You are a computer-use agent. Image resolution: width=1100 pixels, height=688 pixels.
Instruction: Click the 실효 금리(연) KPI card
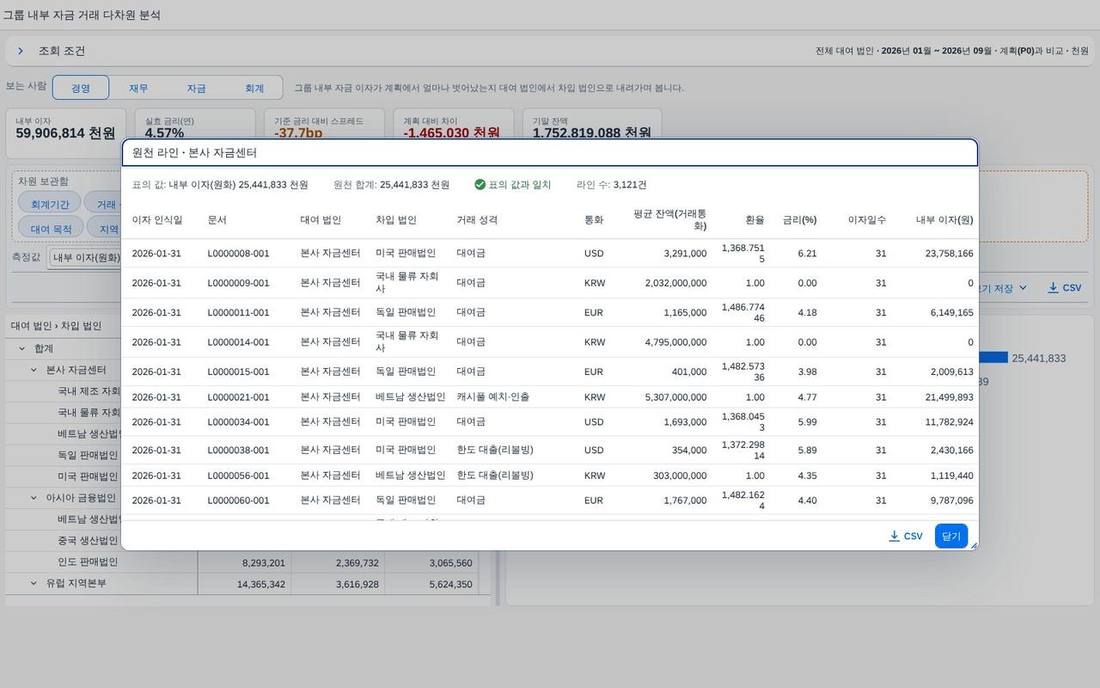pyautogui.click(x=195, y=124)
